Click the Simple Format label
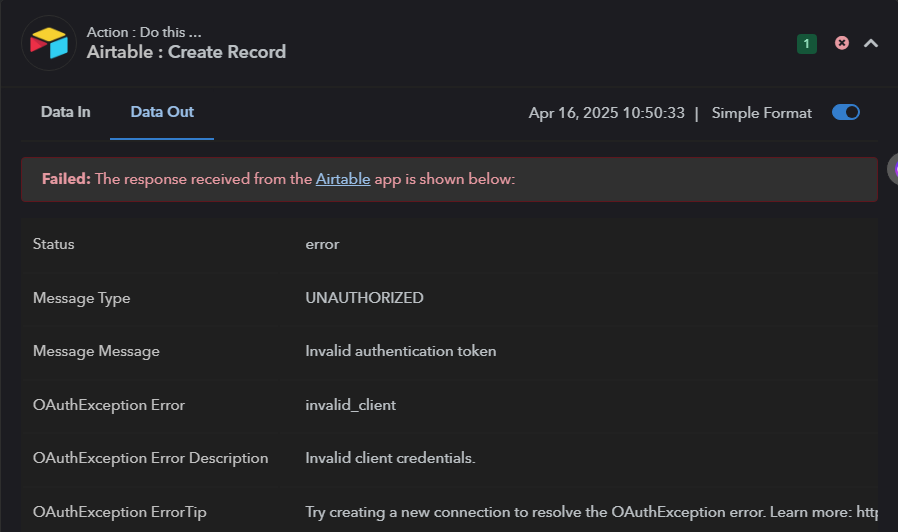898x532 pixels. pyautogui.click(x=761, y=113)
